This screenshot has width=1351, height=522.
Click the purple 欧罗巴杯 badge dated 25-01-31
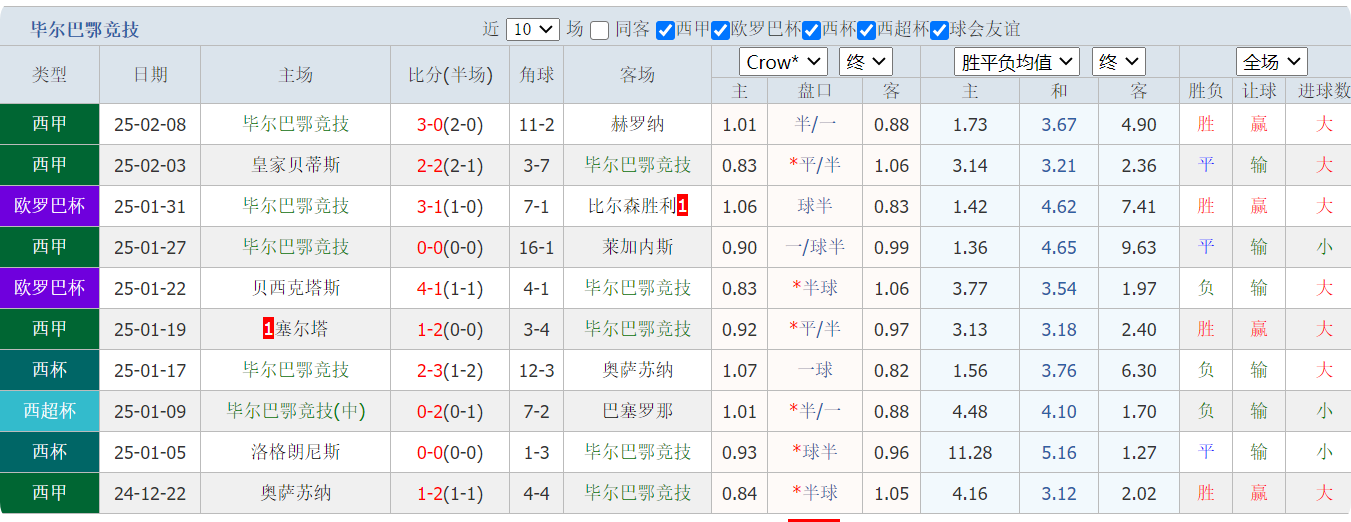(x=50, y=207)
